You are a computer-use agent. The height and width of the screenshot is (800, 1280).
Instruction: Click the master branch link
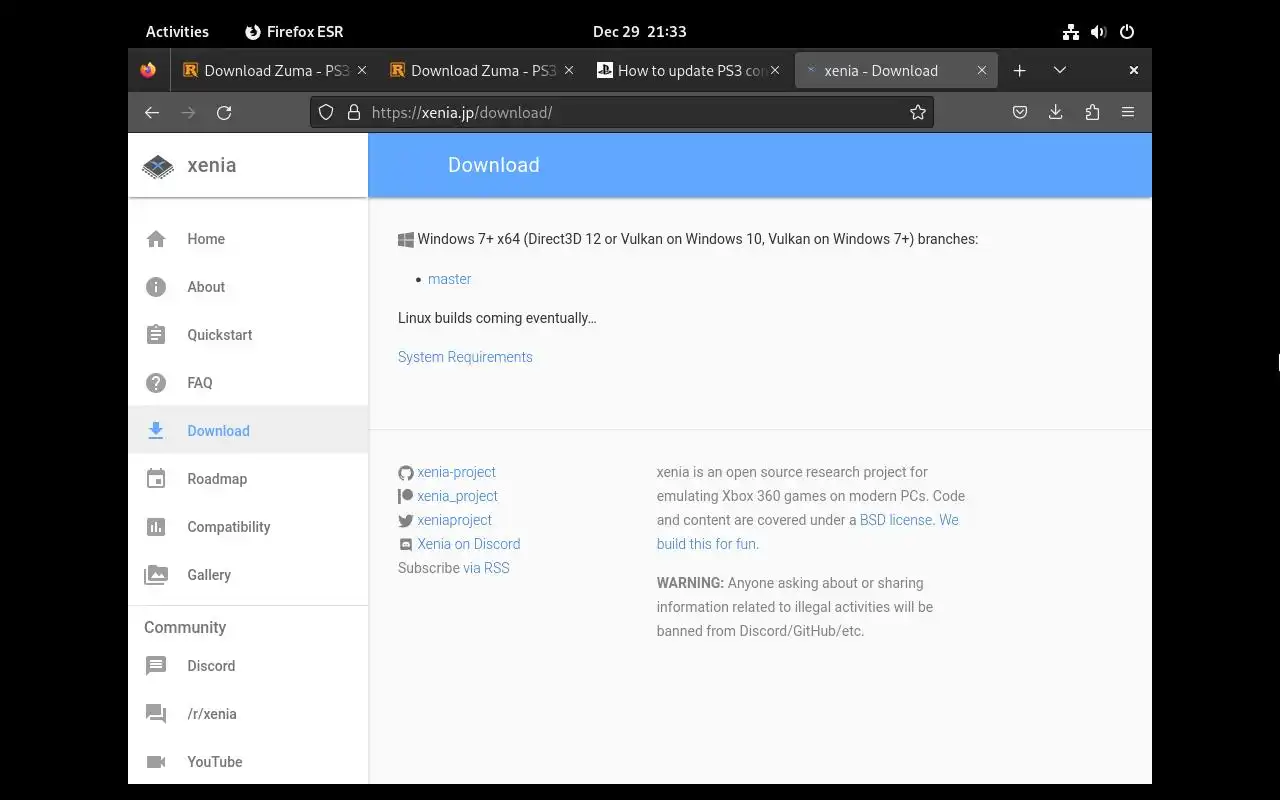point(449,279)
